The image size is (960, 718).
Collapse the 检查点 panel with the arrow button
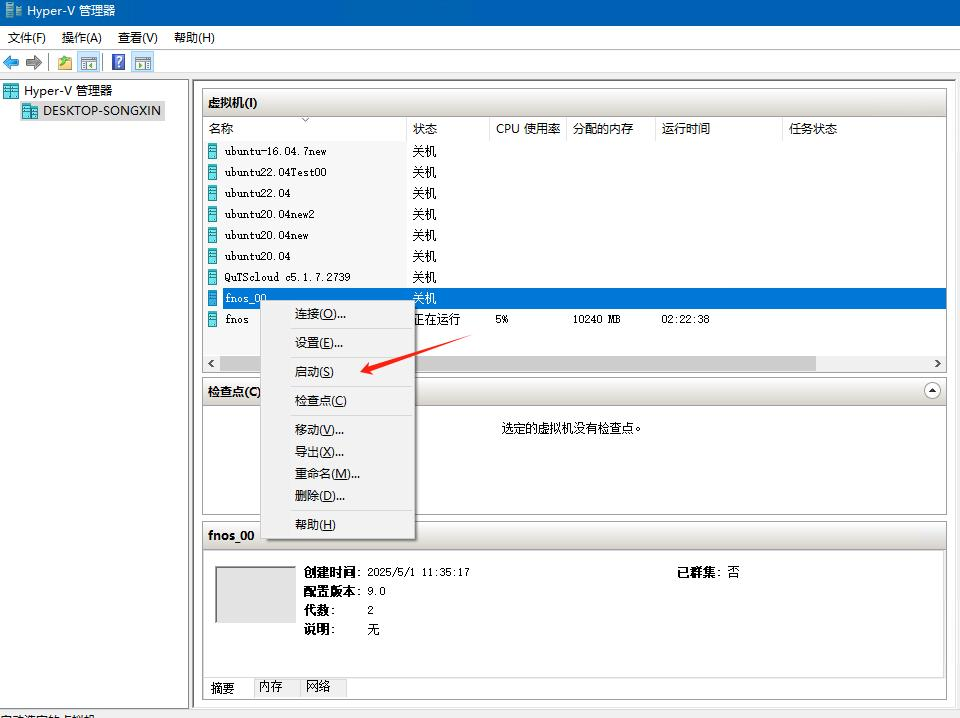click(932, 391)
